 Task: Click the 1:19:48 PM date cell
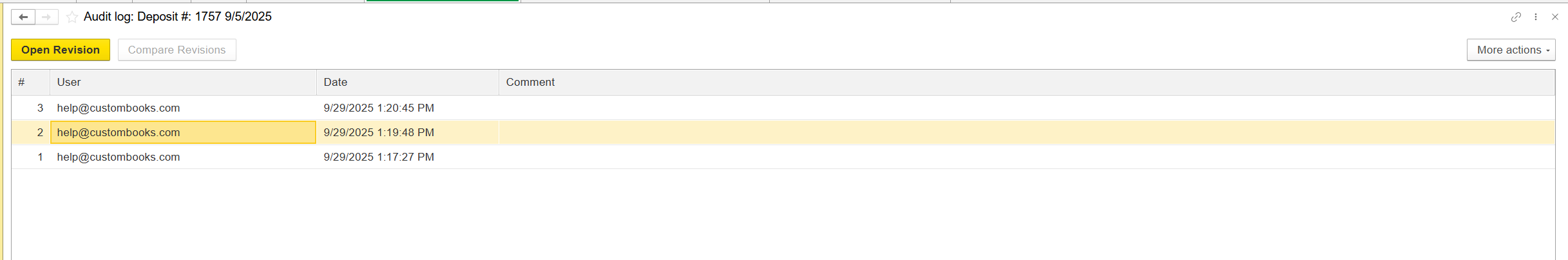[x=379, y=132]
